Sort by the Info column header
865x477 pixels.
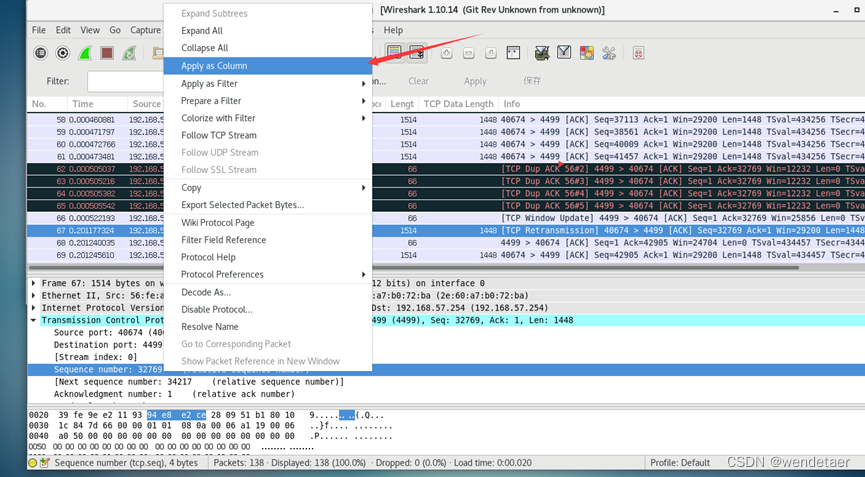coord(681,104)
